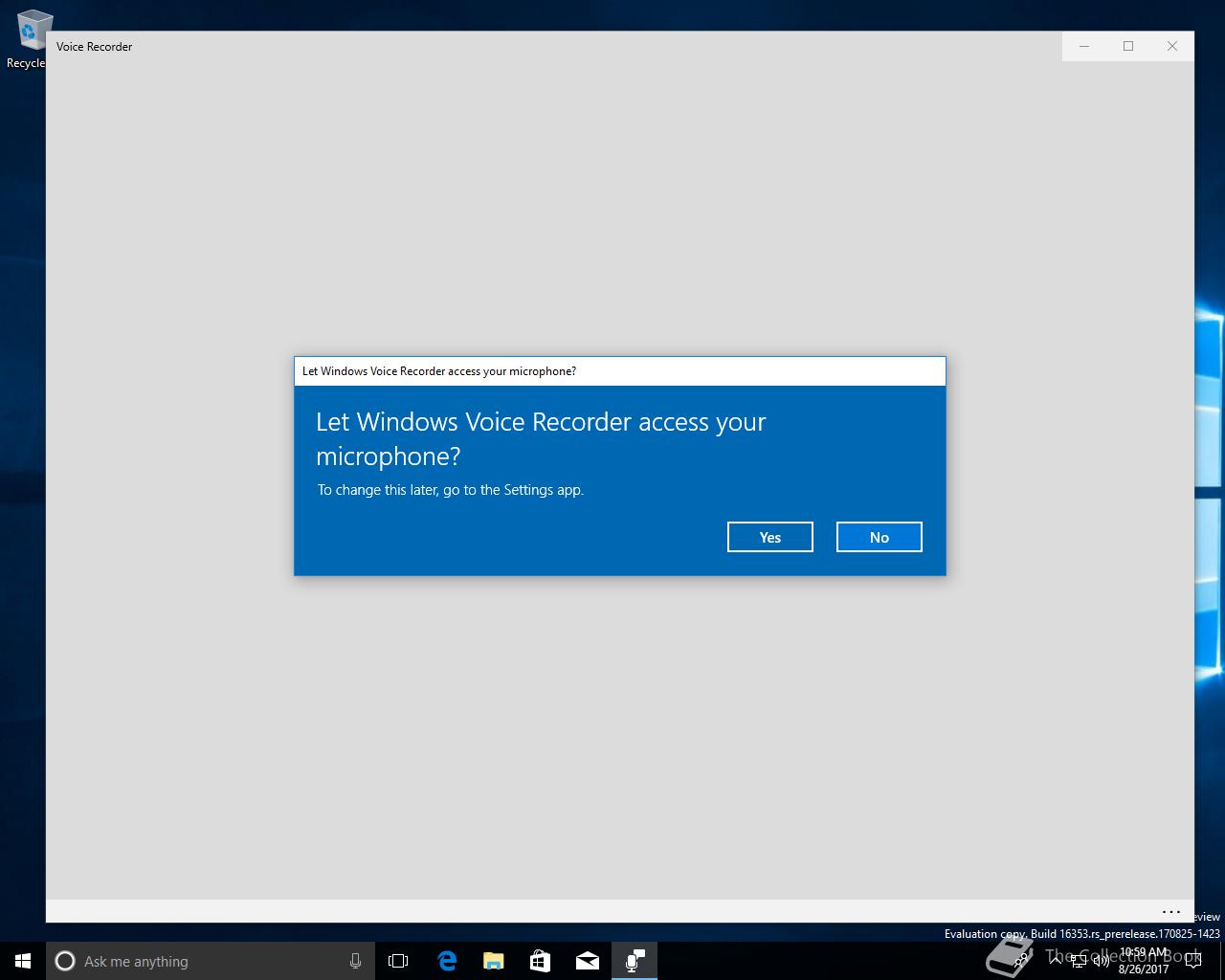
Task: Open the network status tray icon
Action: [x=1079, y=961]
